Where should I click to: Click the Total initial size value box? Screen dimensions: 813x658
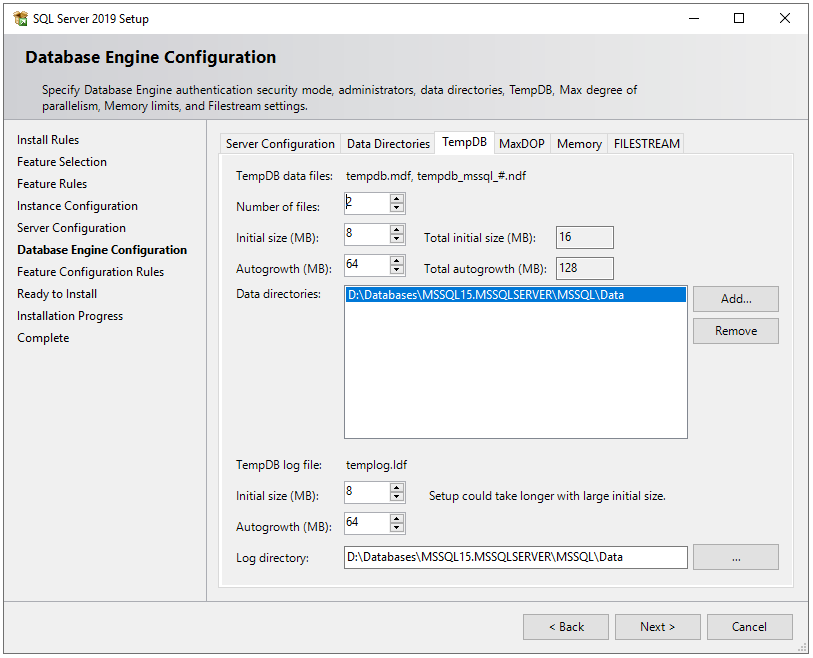coord(584,237)
